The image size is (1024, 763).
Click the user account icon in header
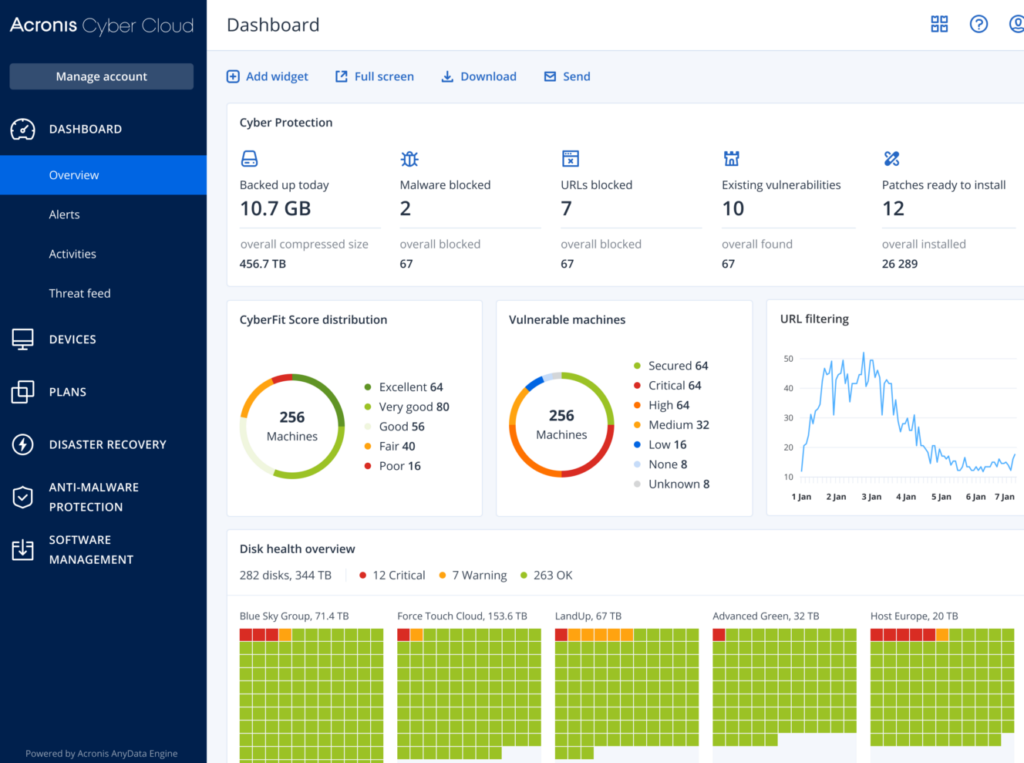[x=1016, y=25]
